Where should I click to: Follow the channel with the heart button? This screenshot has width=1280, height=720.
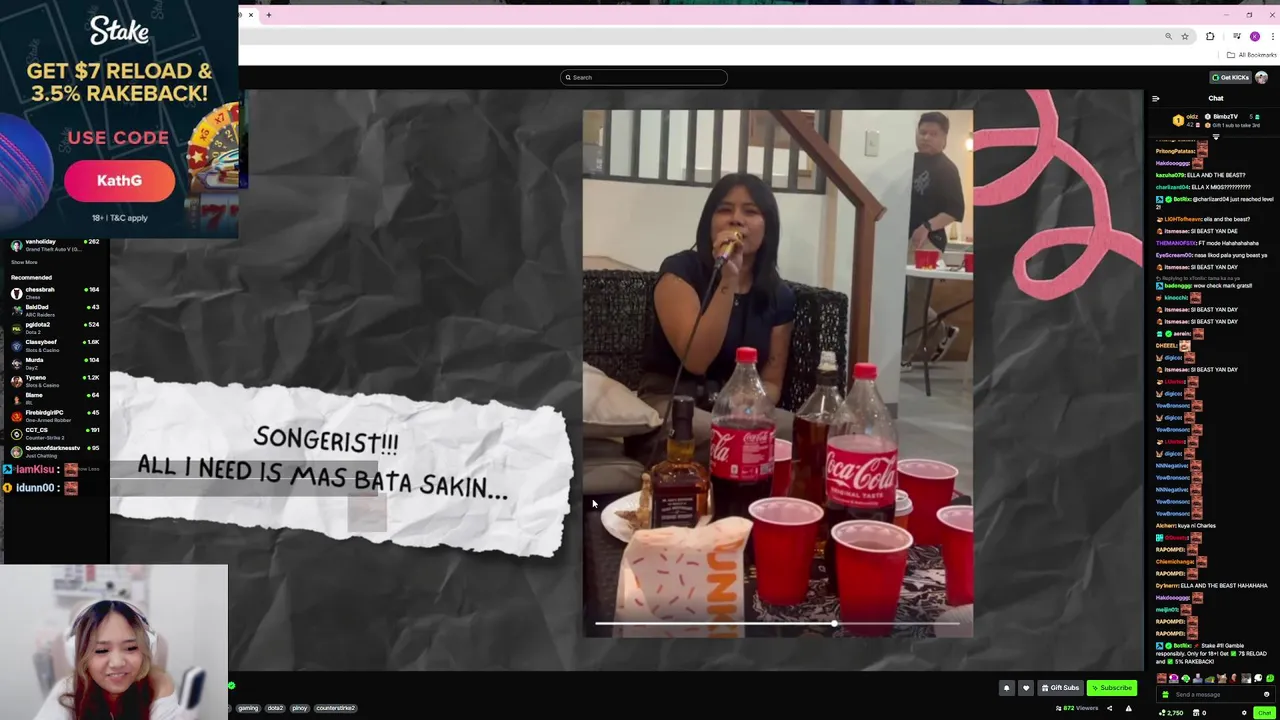pyautogui.click(x=1025, y=688)
